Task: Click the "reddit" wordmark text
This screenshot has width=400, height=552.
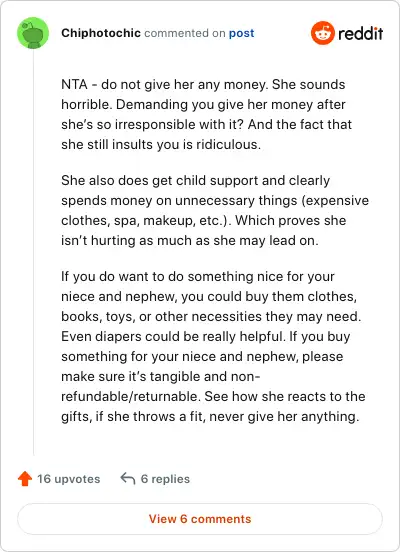Action: (x=360, y=33)
